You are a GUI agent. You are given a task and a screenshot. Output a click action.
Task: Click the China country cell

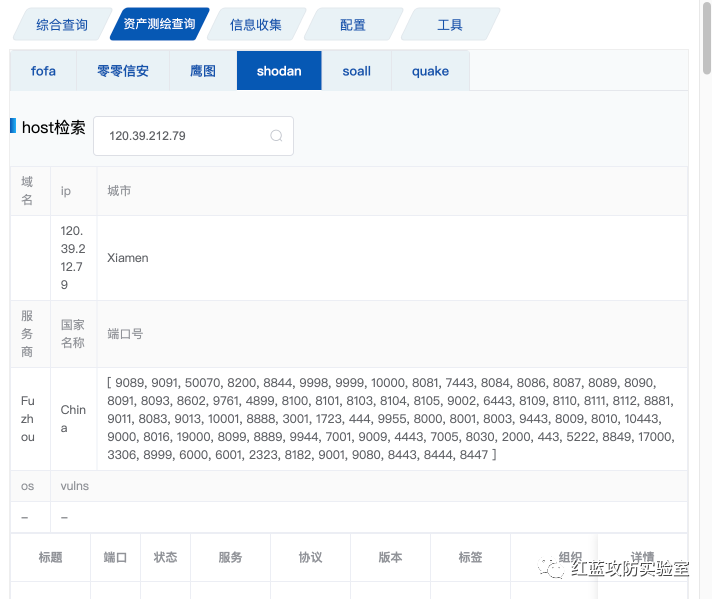point(73,419)
